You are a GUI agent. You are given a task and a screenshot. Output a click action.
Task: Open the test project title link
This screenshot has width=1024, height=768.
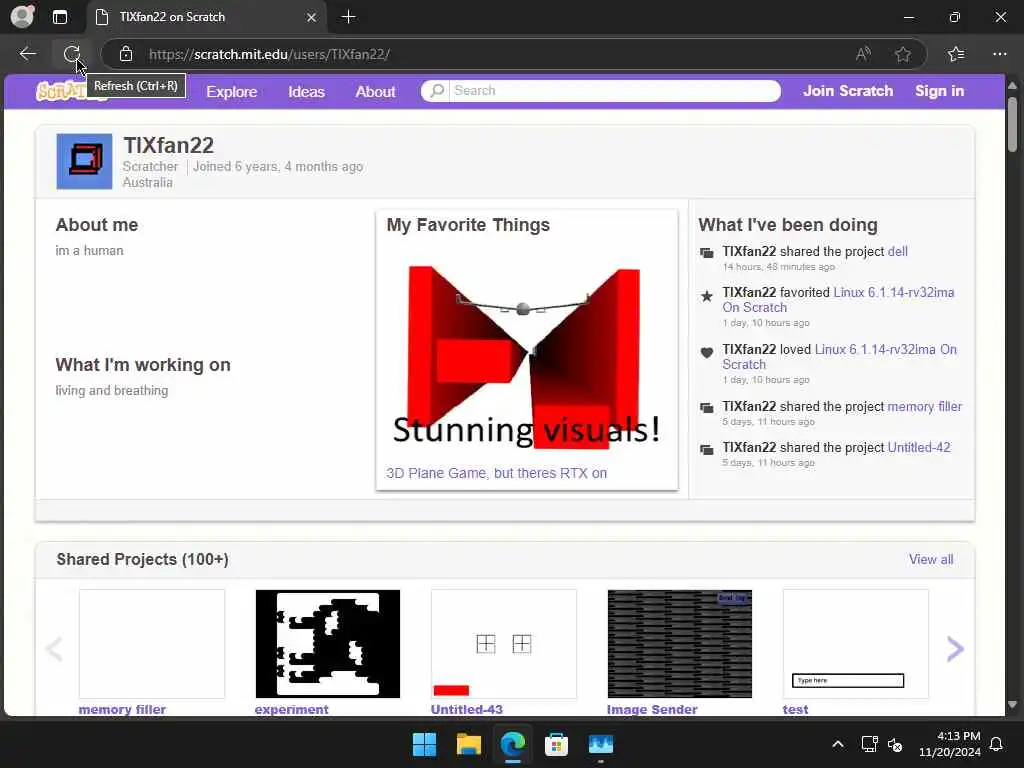pos(795,709)
